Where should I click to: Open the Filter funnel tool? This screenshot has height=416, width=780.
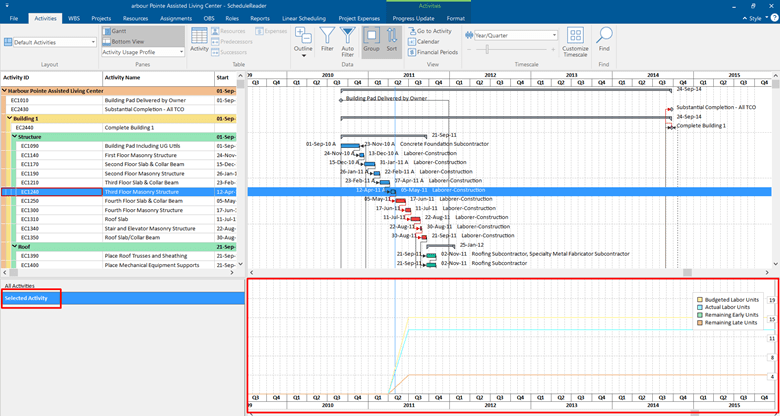pyautogui.click(x=327, y=39)
